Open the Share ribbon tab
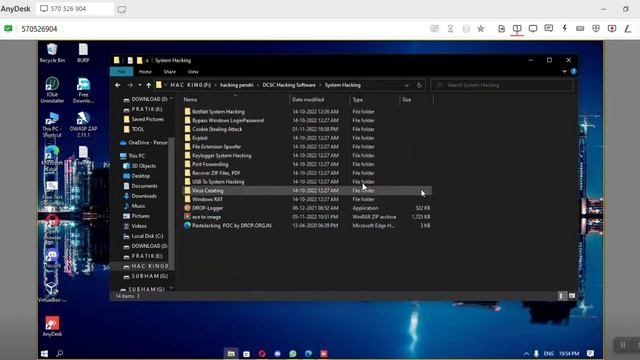 point(169,72)
